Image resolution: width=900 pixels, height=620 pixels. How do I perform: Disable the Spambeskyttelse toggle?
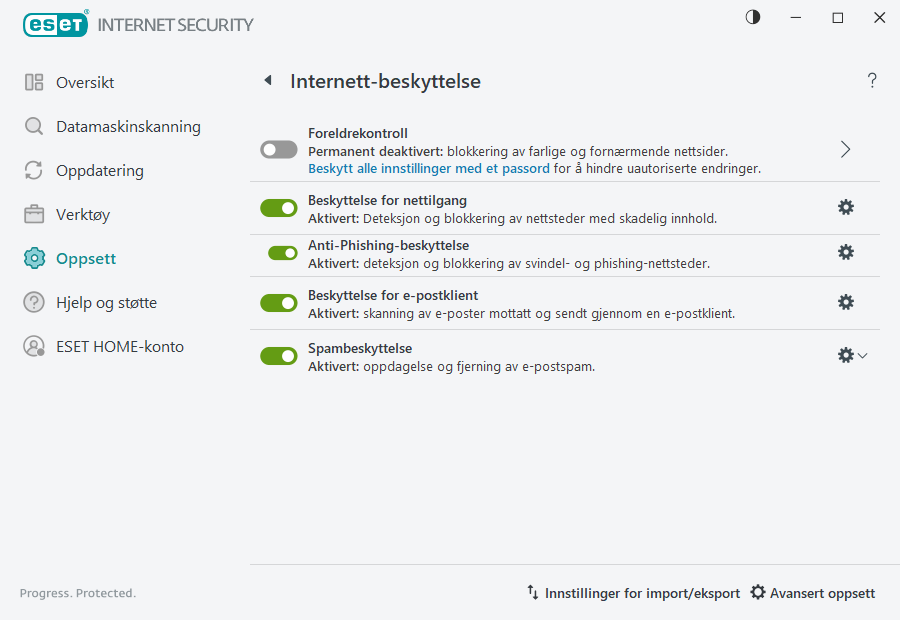pyautogui.click(x=278, y=355)
